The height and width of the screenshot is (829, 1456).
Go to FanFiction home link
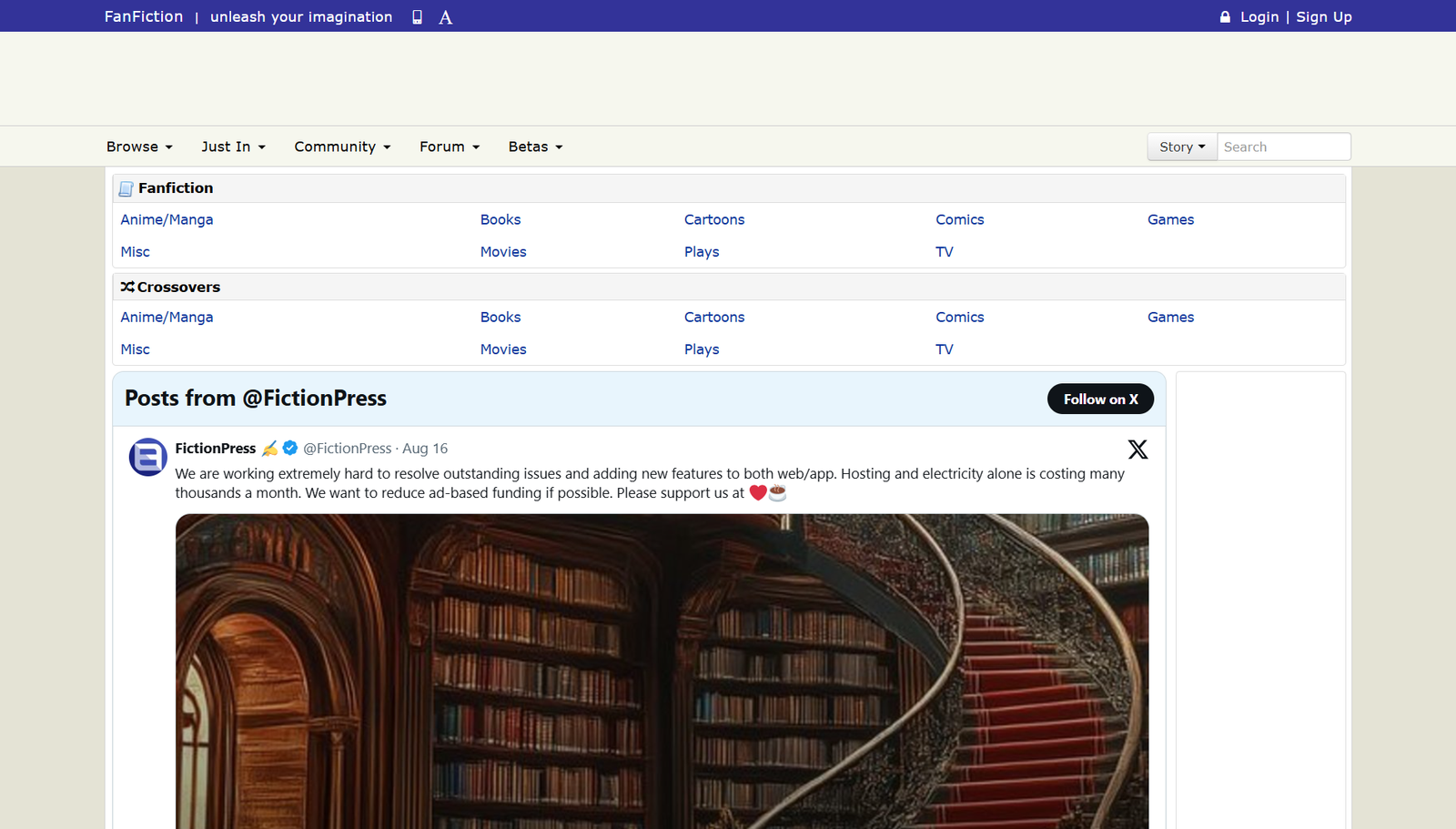(x=144, y=16)
